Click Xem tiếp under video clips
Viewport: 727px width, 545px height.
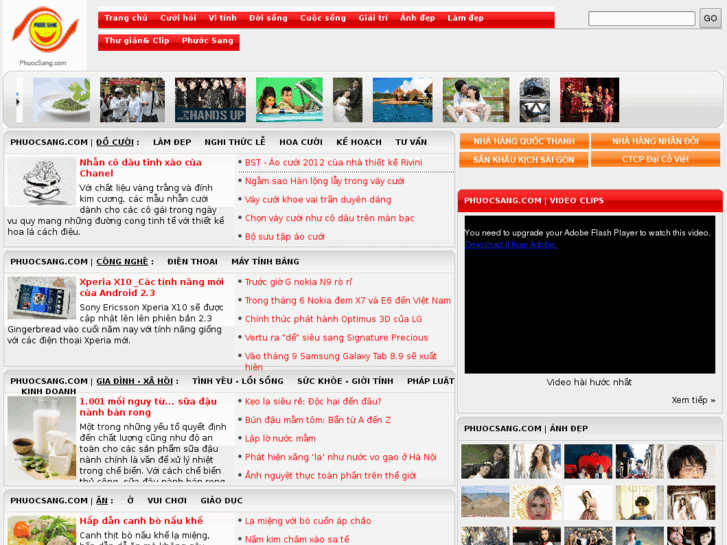point(693,400)
